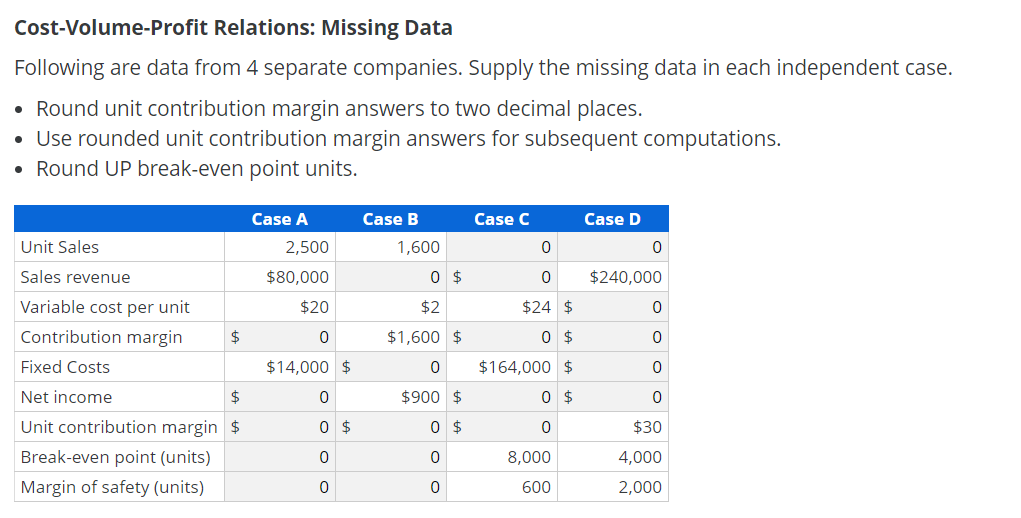
Task: Select Case A Margin of safety field
Action: (280, 487)
